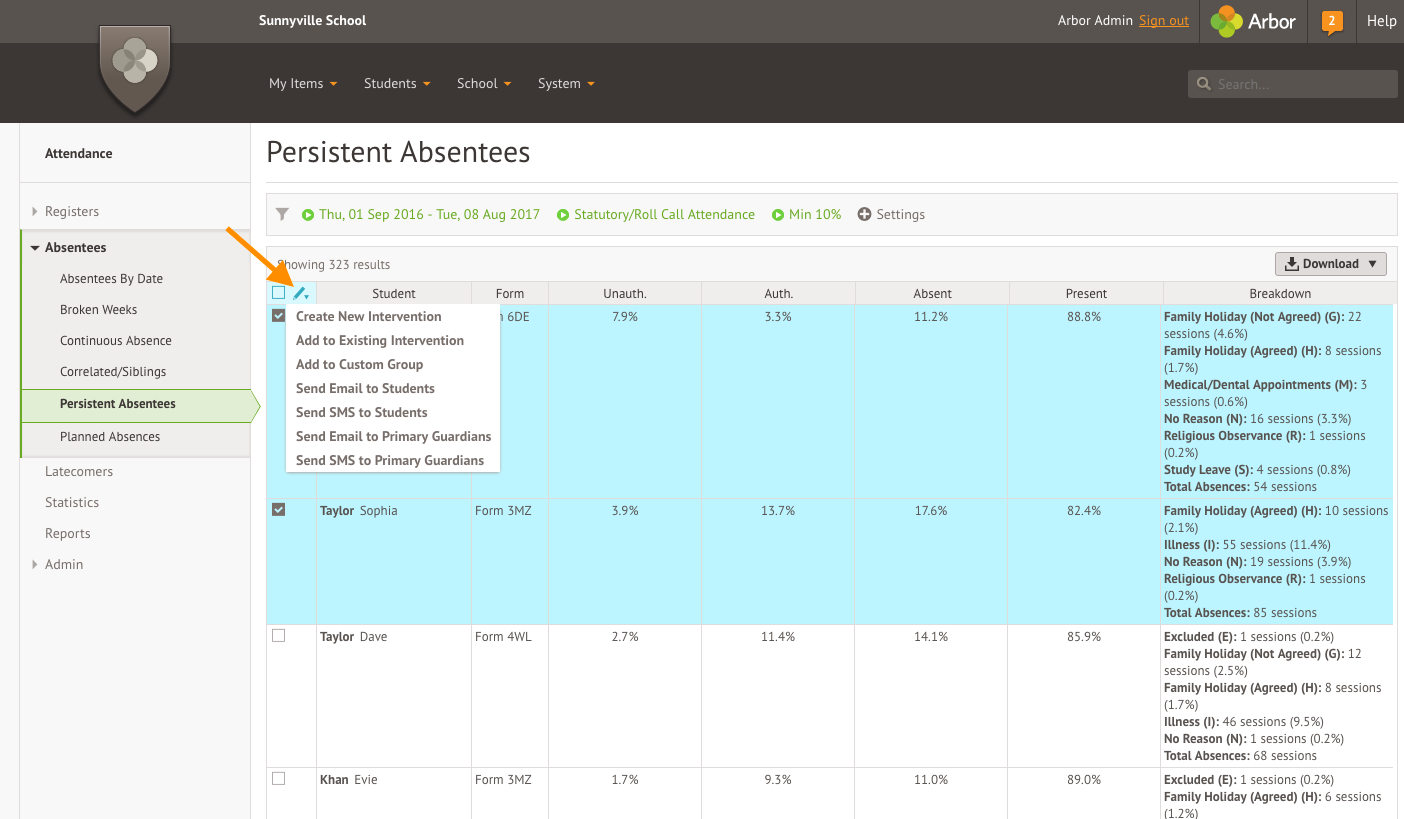Click the green arrow beside the date range
Image resolution: width=1404 pixels, height=819 pixels.
pyautogui.click(x=309, y=215)
